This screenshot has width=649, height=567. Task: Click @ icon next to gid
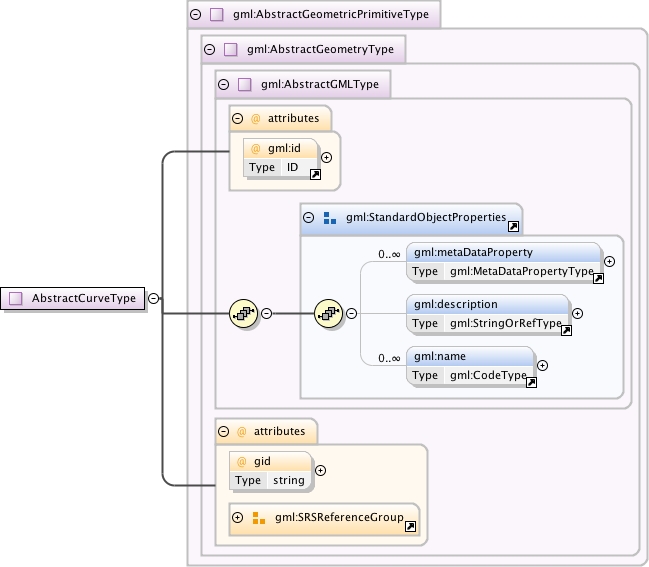[x=242, y=461]
